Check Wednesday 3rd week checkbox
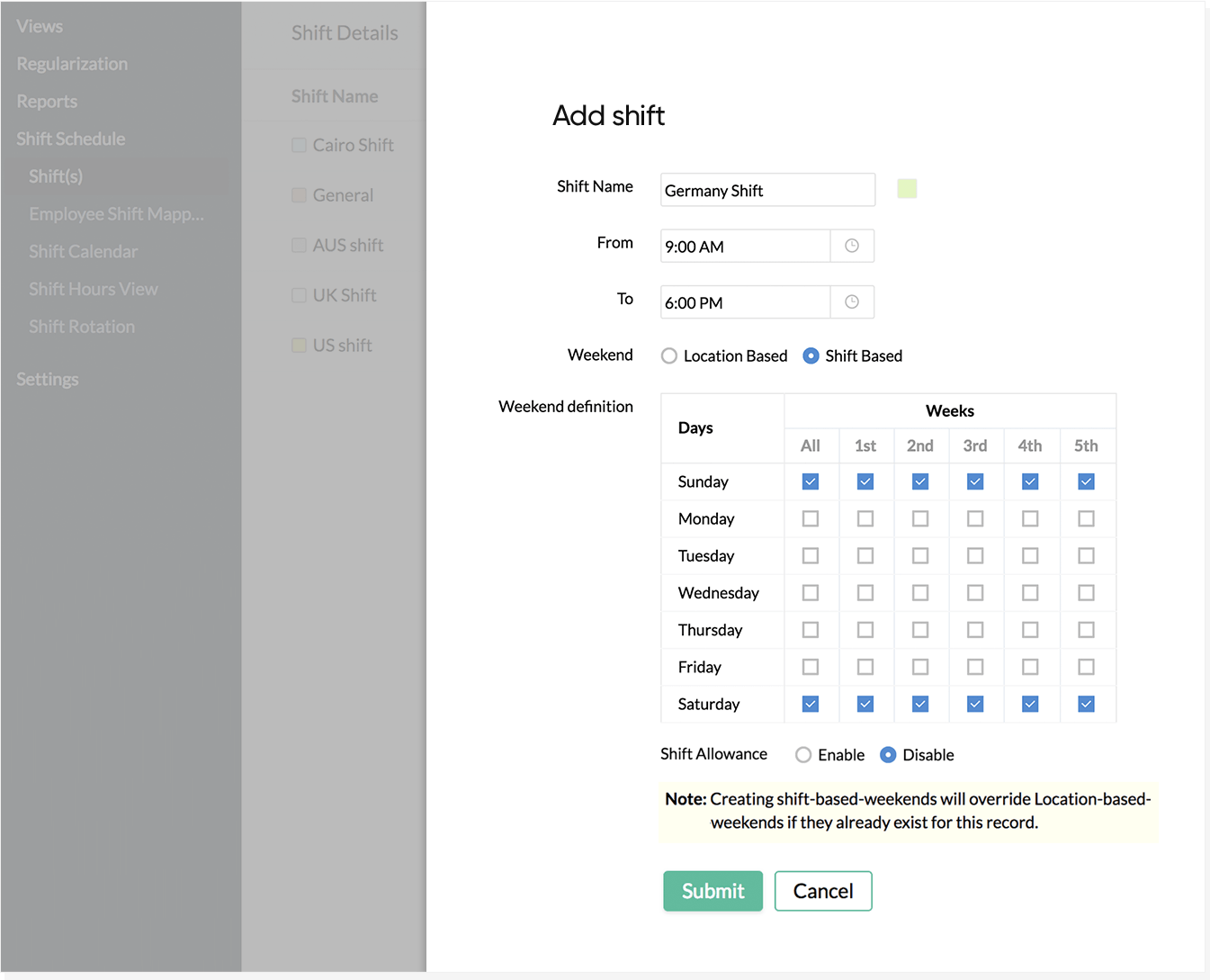Image resolution: width=1210 pixels, height=980 pixels. [975, 593]
